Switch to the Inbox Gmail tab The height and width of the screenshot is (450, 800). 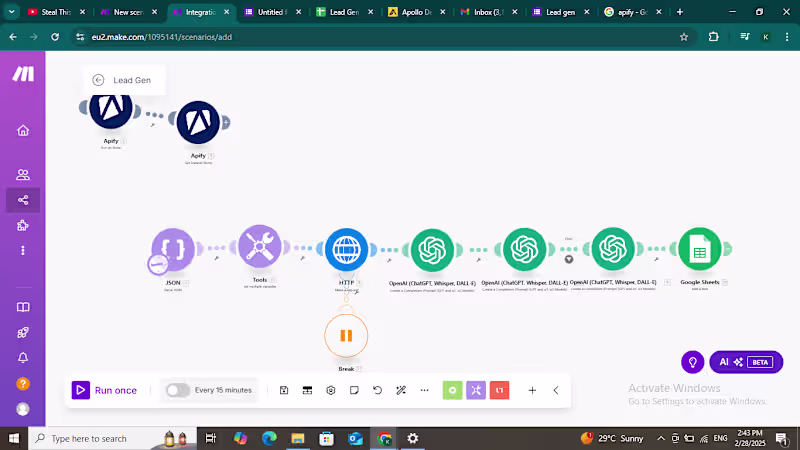pyautogui.click(x=489, y=12)
